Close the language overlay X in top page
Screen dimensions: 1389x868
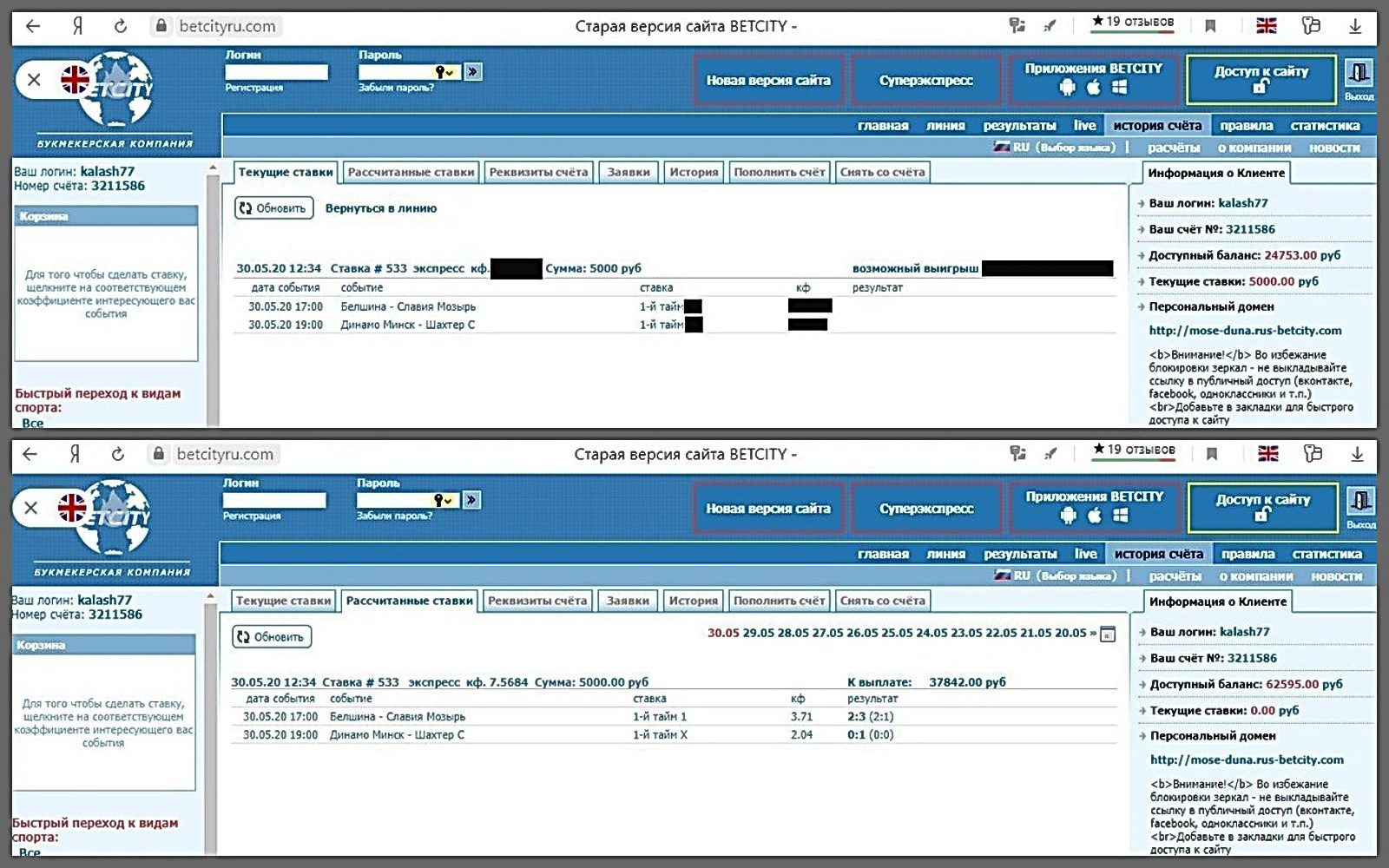34,80
